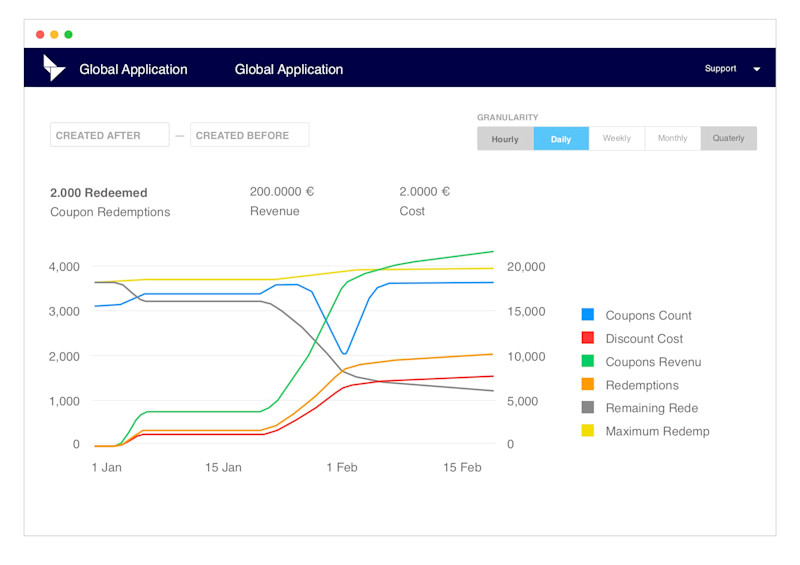Toggle the blue Coupons Count swatch
Viewport: 800px width, 565px height.
[x=588, y=314]
